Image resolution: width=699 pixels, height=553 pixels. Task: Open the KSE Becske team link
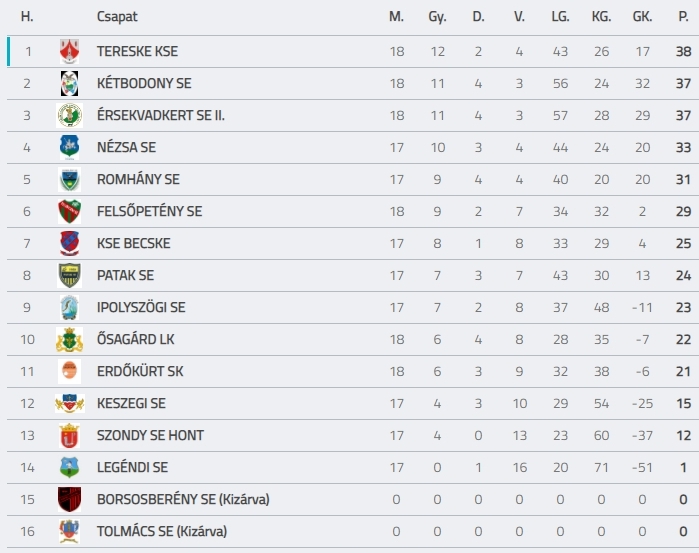click(x=134, y=243)
